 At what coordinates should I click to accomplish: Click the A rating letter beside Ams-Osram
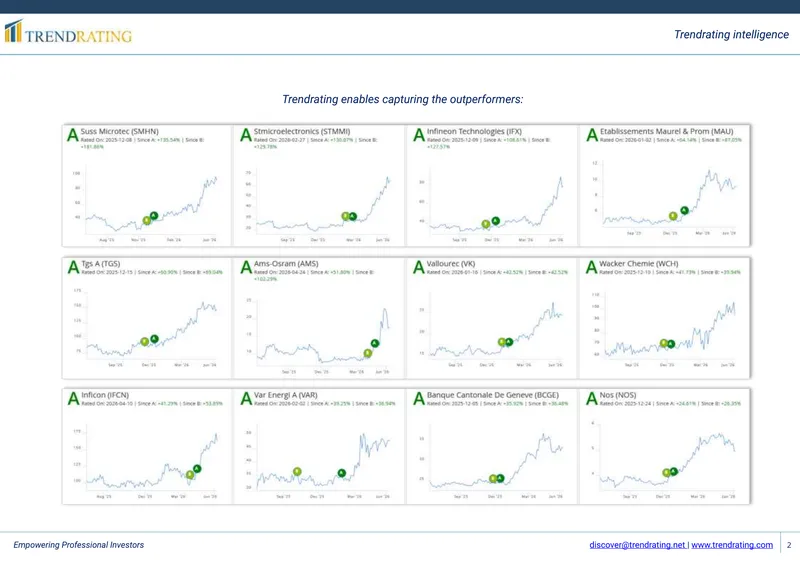pyautogui.click(x=246, y=267)
